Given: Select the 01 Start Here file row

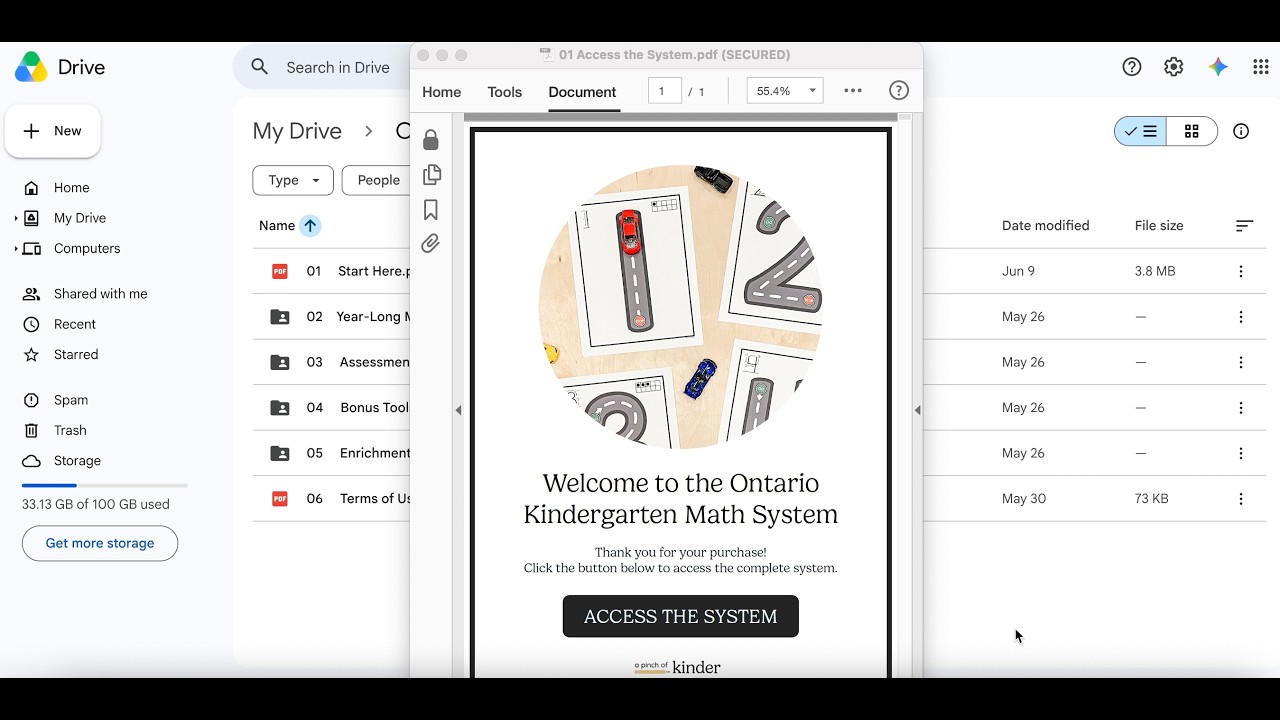Looking at the screenshot, I should pos(759,271).
